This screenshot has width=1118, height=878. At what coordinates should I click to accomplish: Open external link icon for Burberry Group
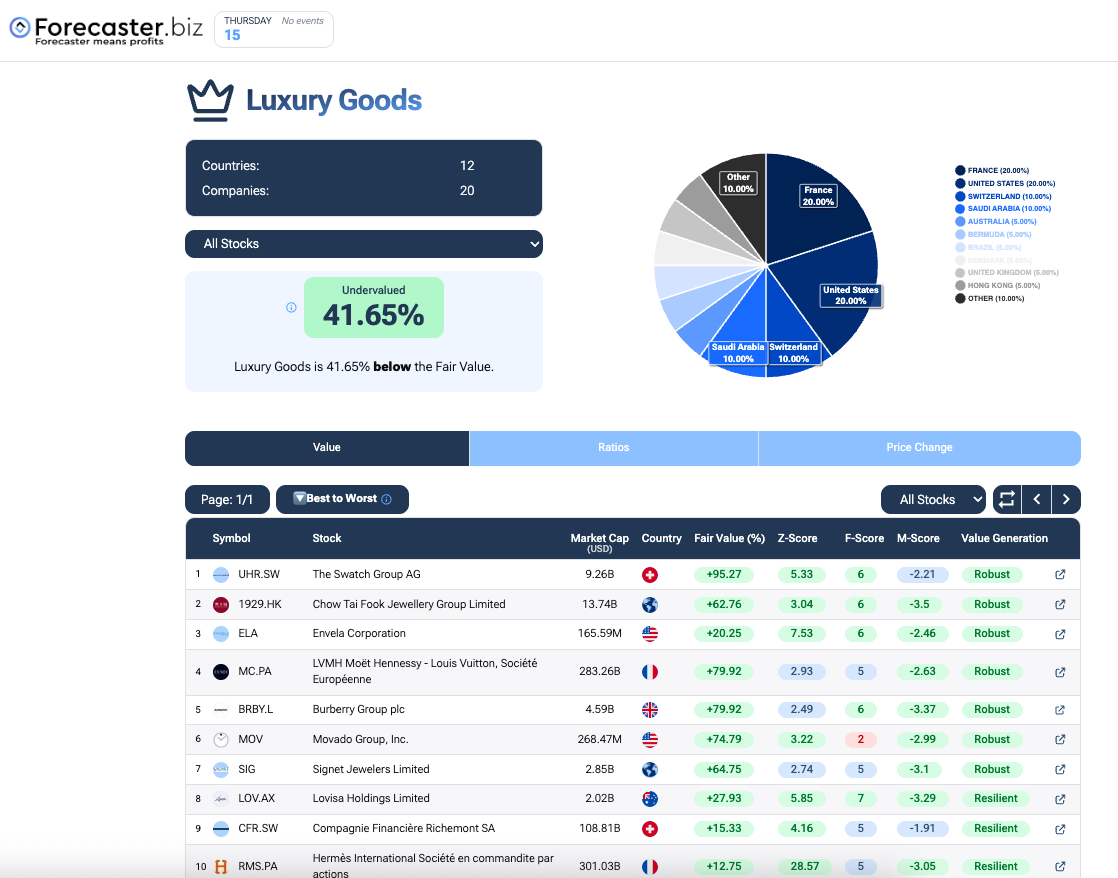point(1060,710)
